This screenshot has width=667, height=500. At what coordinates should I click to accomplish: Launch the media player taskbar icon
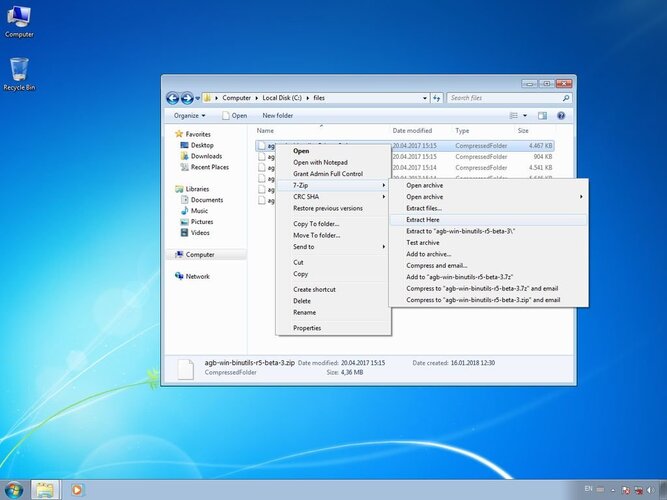77,490
